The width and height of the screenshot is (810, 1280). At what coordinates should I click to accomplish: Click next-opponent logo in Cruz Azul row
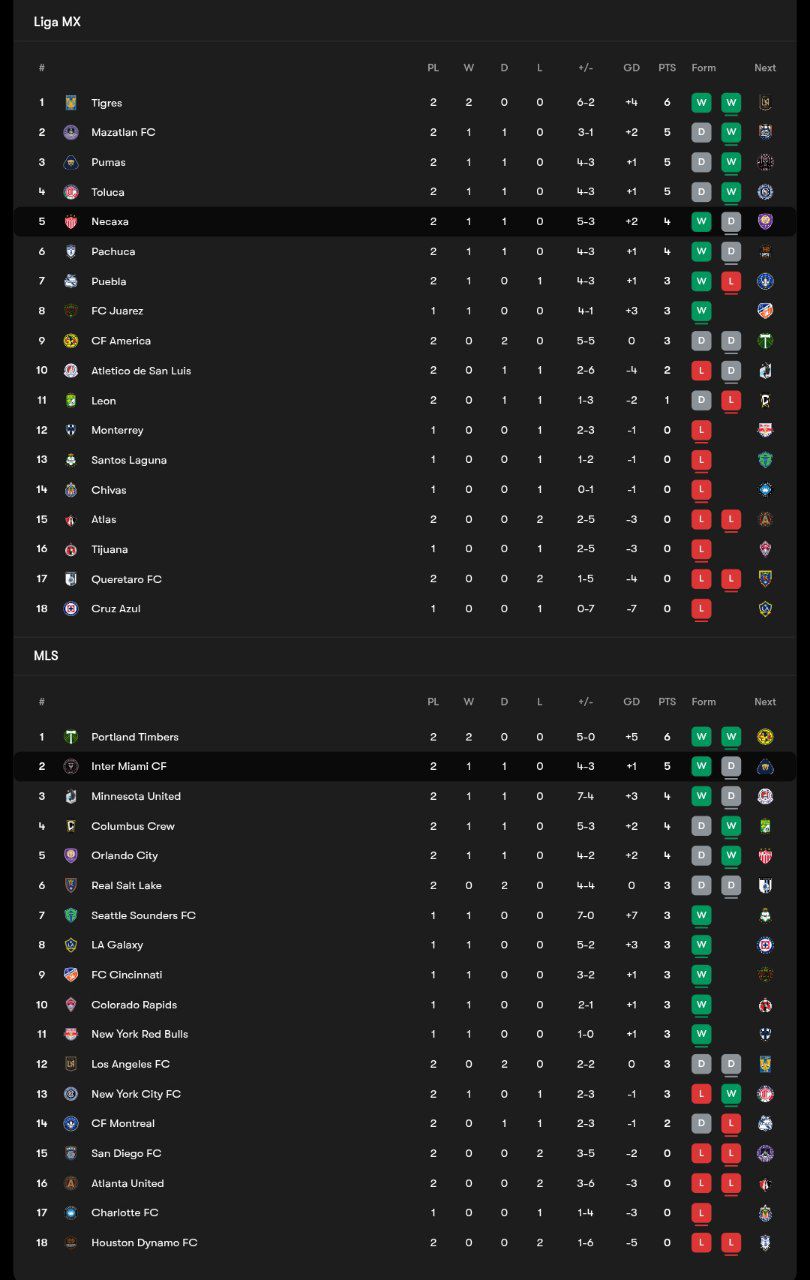pos(765,609)
